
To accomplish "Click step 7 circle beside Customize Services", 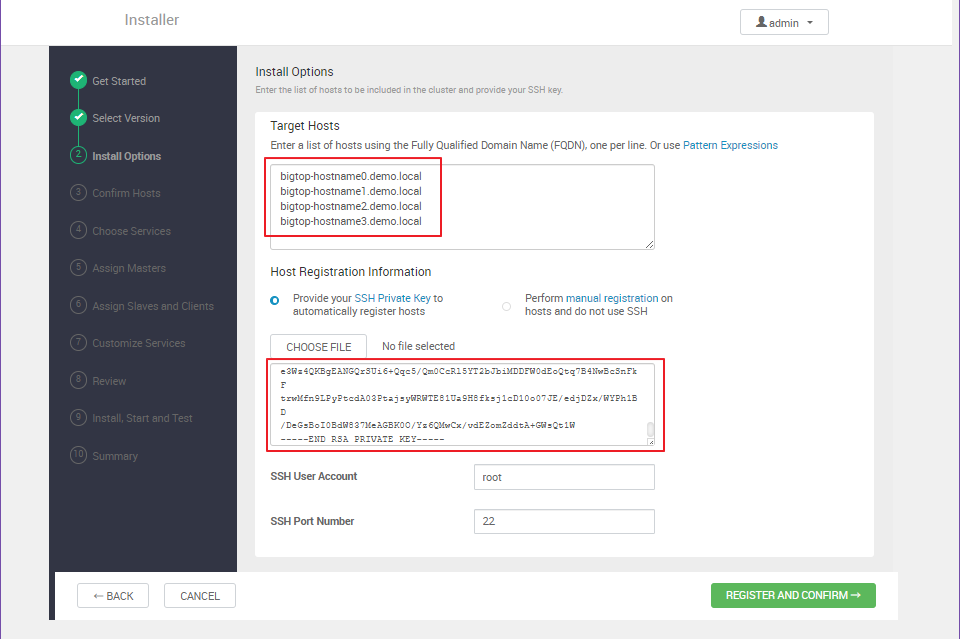I will coord(78,342).
